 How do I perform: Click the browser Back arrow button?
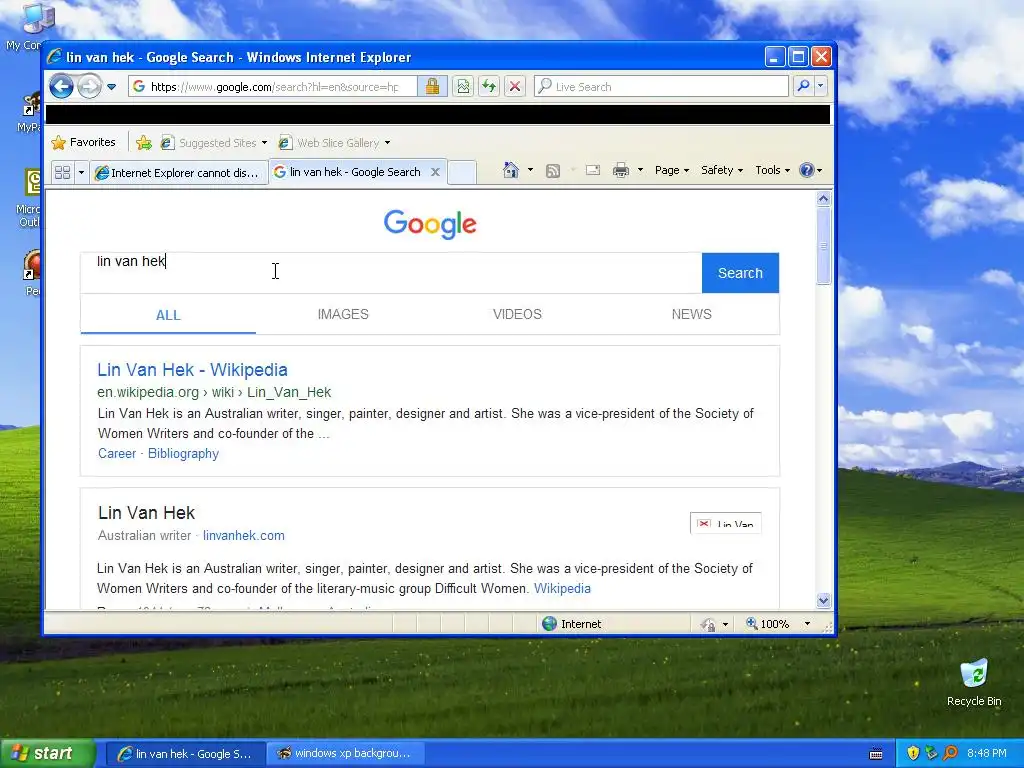[61, 86]
